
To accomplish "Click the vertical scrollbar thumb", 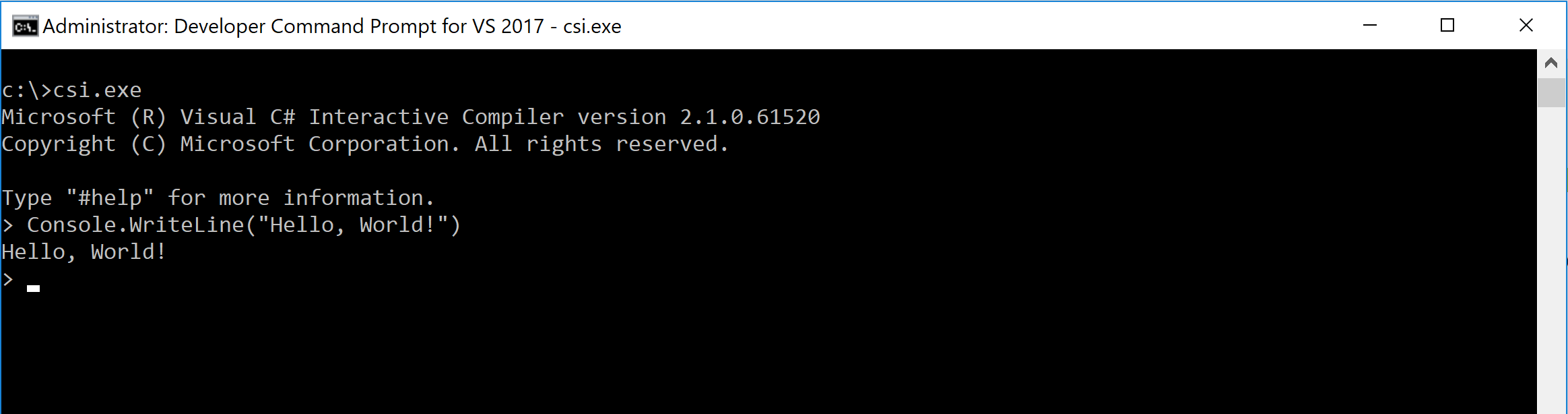I will (1551, 93).
